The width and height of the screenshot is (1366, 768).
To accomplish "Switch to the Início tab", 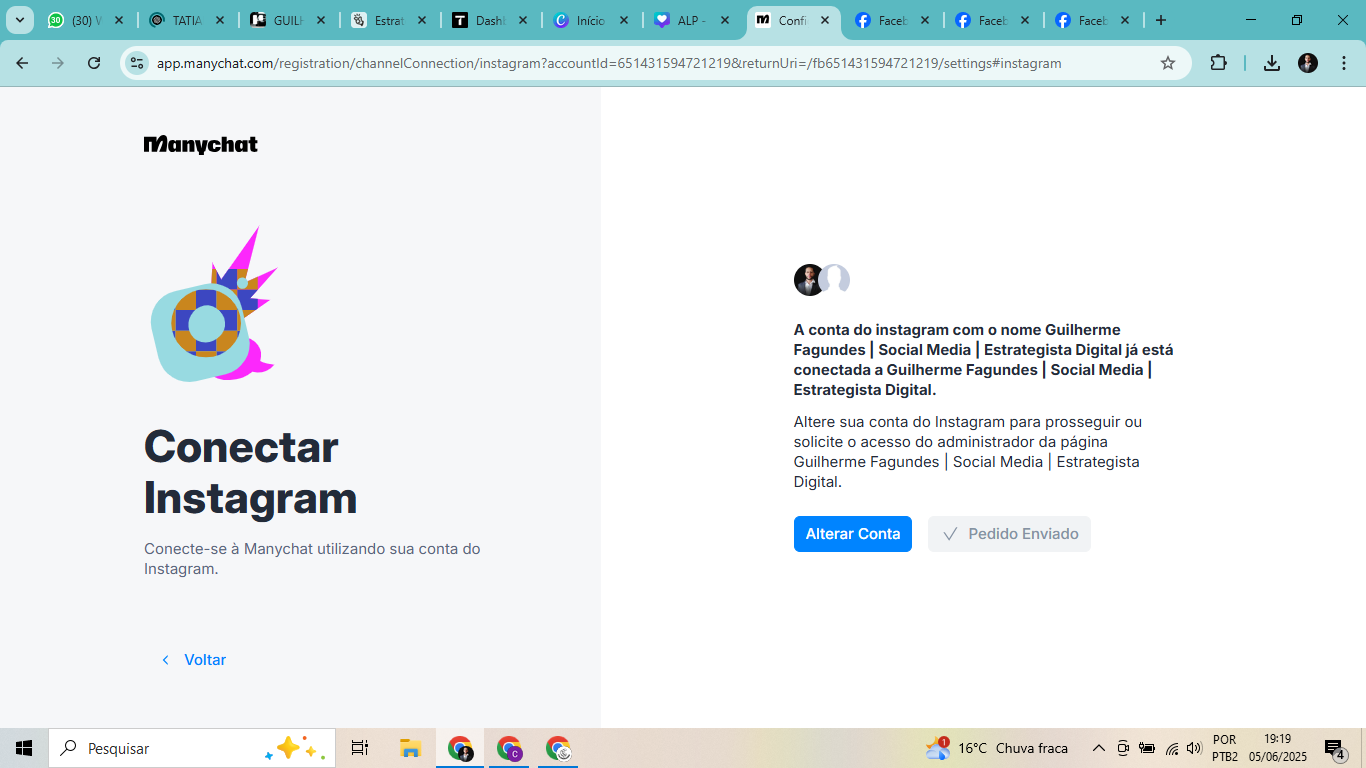I will tap(591, 20).
